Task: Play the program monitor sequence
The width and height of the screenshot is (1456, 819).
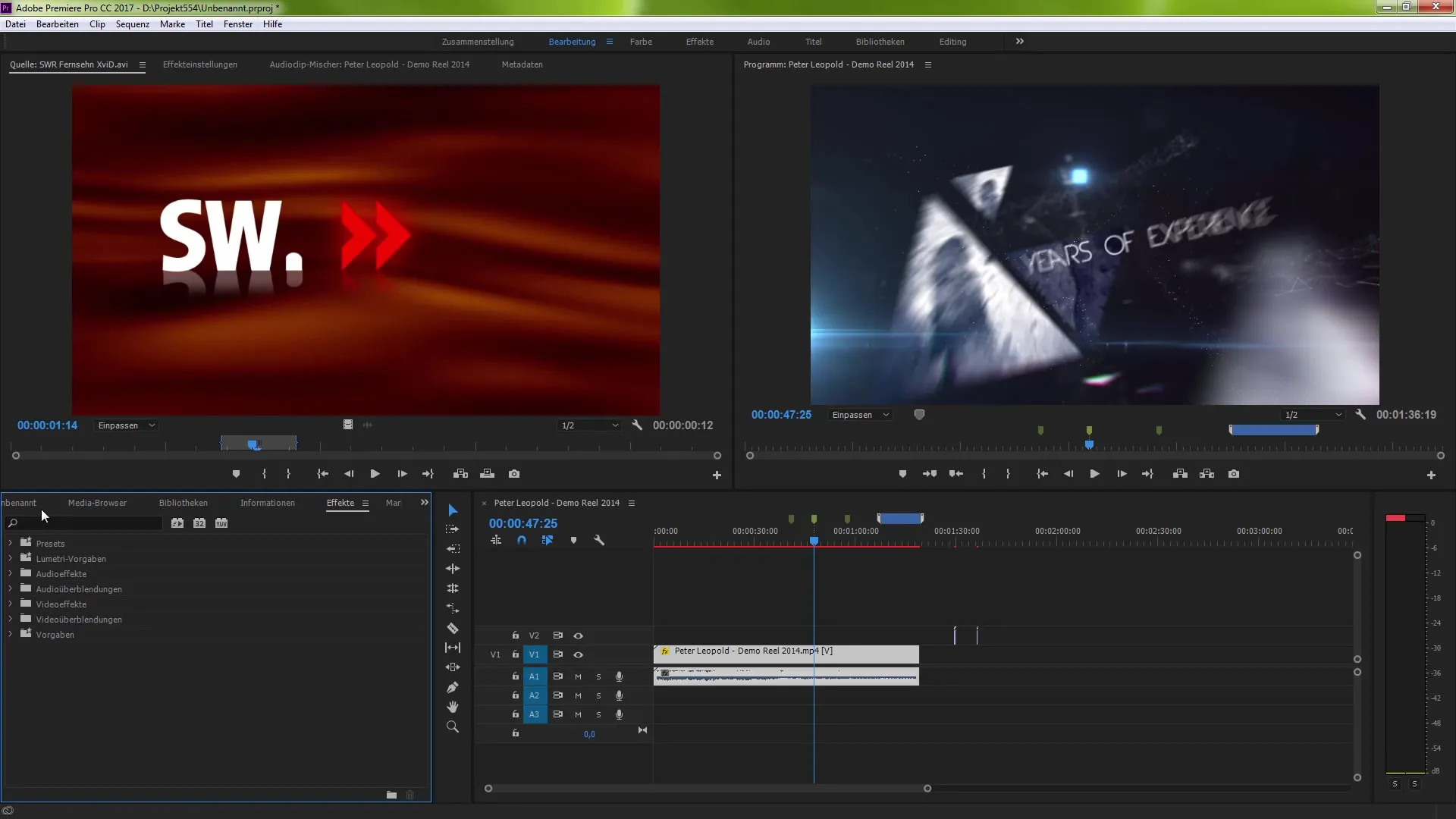Action: coord(1094,474)
